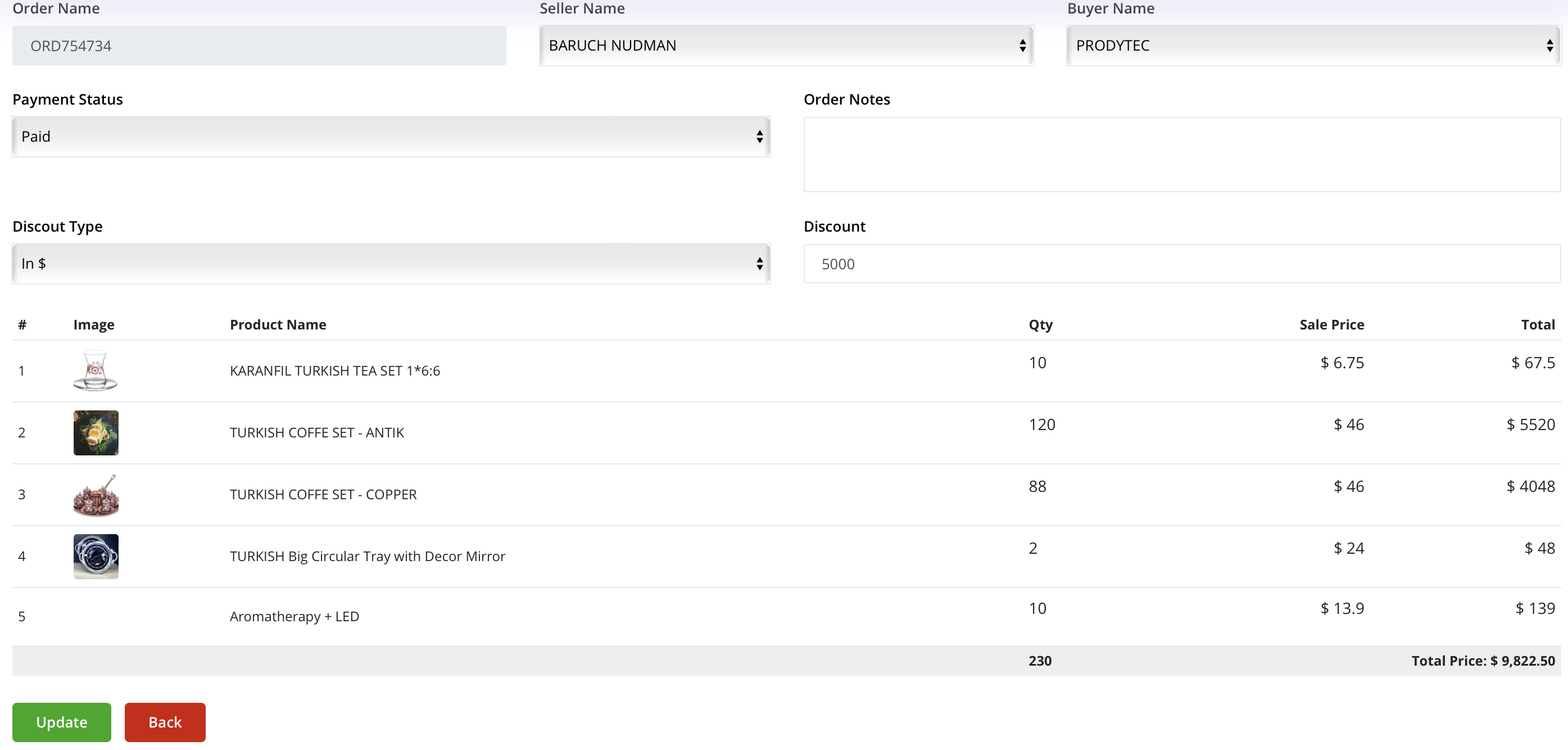1568x750 pixels.
Task: Open the Buyer Name dropdown
Action: [x=1313, y=46]
